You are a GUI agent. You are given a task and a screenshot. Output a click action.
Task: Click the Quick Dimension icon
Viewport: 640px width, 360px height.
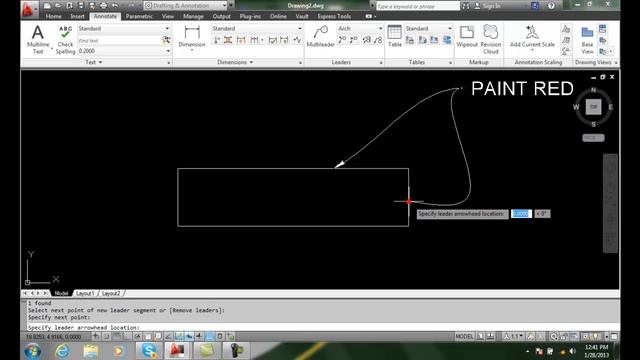pos(241,40)
